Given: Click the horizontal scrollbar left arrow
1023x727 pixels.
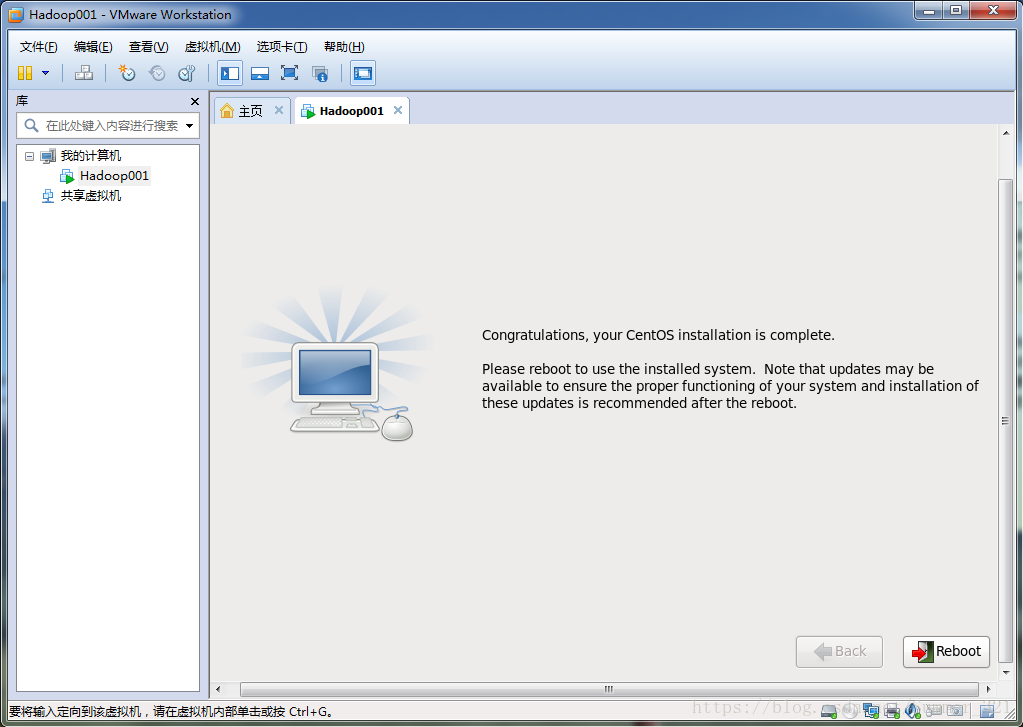Looking at the screenshot, I should (218, 689).
